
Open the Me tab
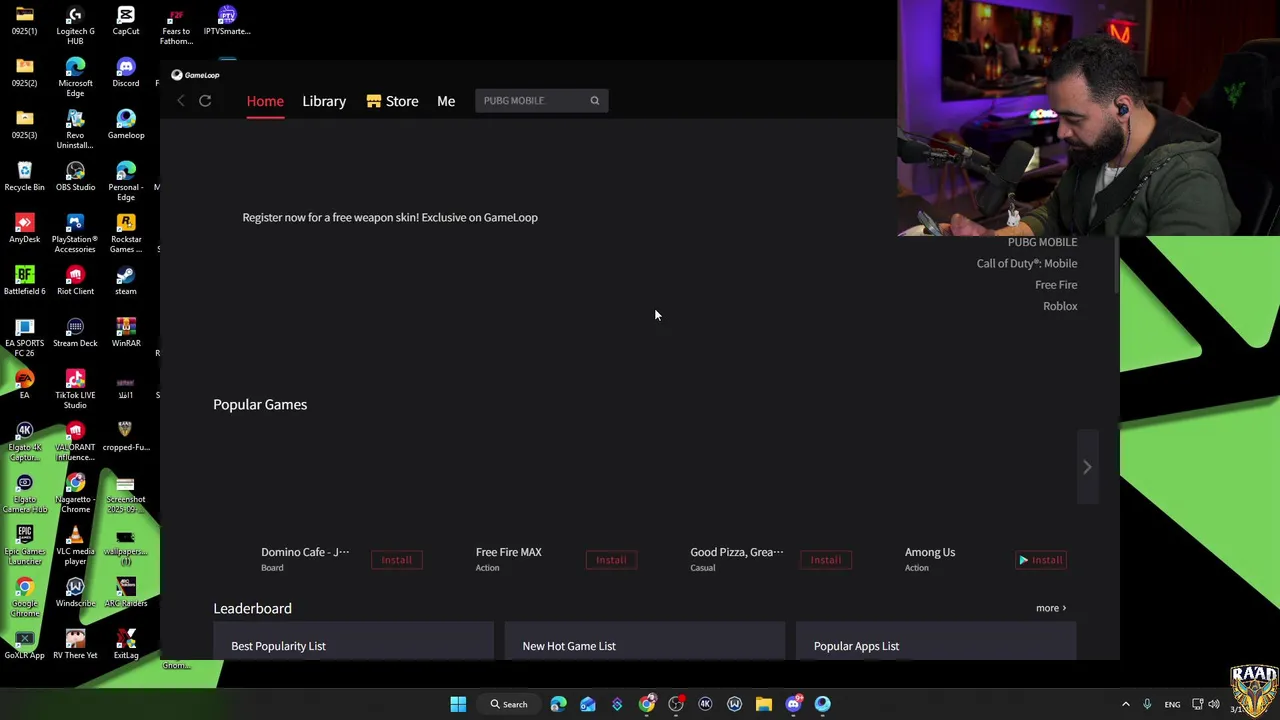(446, 101)
